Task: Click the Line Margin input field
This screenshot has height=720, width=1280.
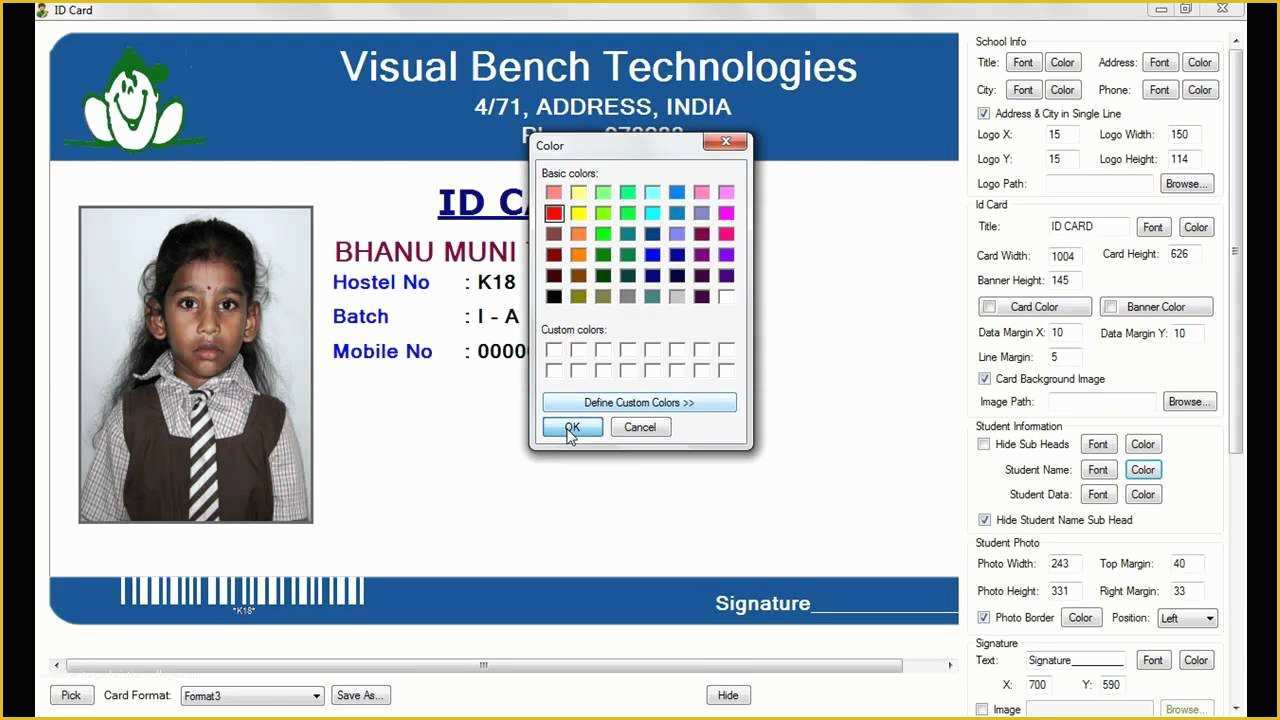Action: click(1065, 357)
